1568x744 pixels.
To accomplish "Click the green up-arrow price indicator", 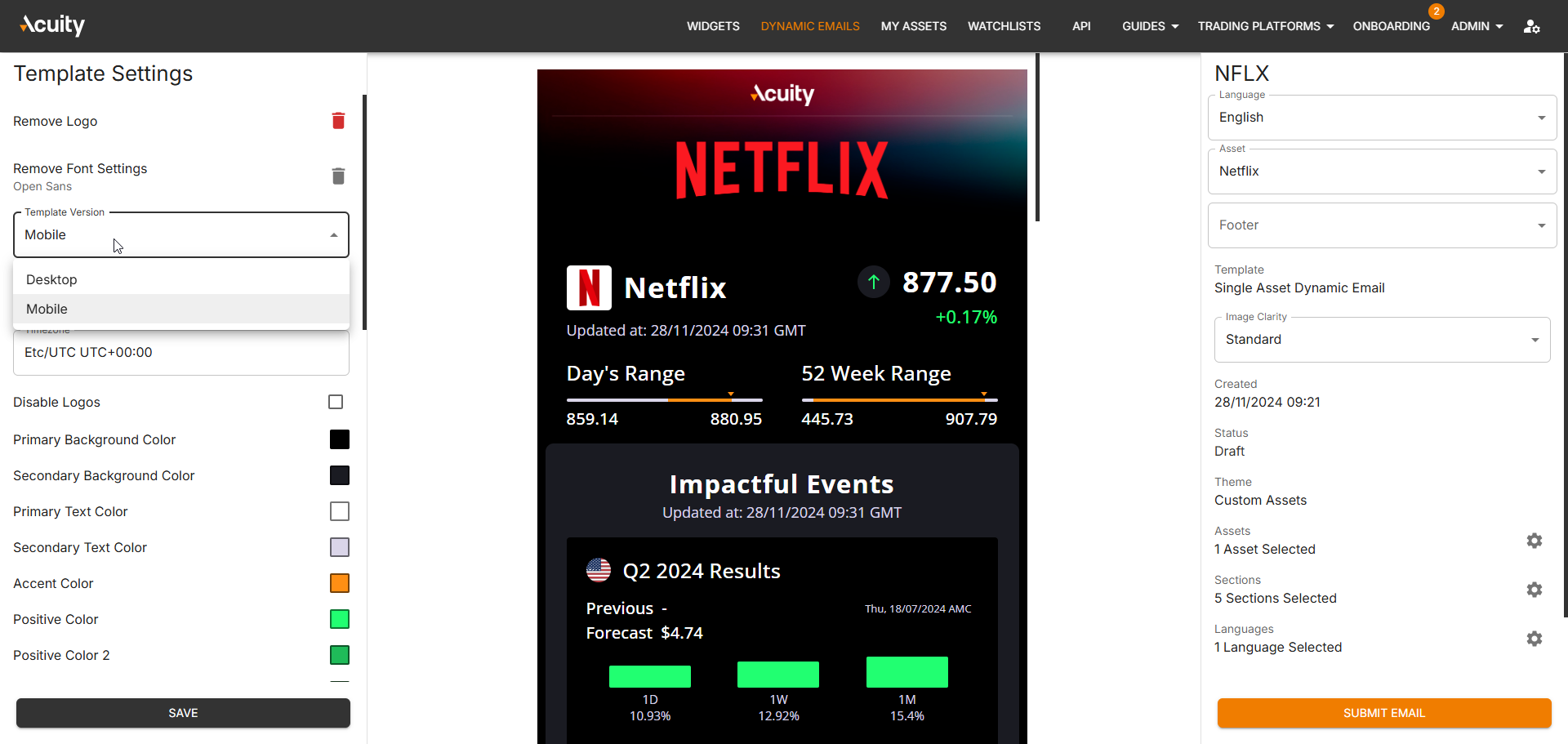I will point(874,283).
